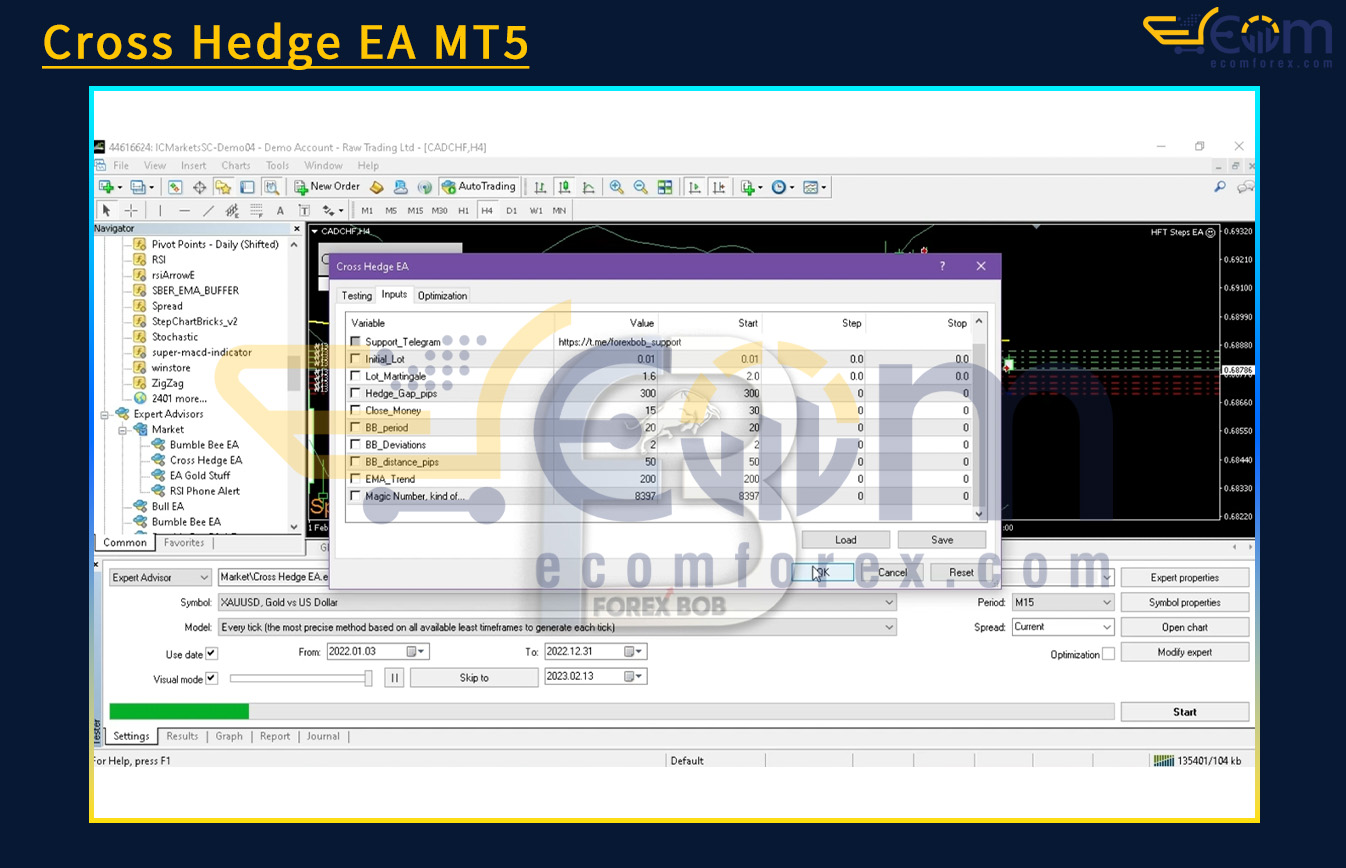The width and height of the screenshot is (1346, 868).
Task: Open the Journal tab of tester
Action: click(323, 736)
